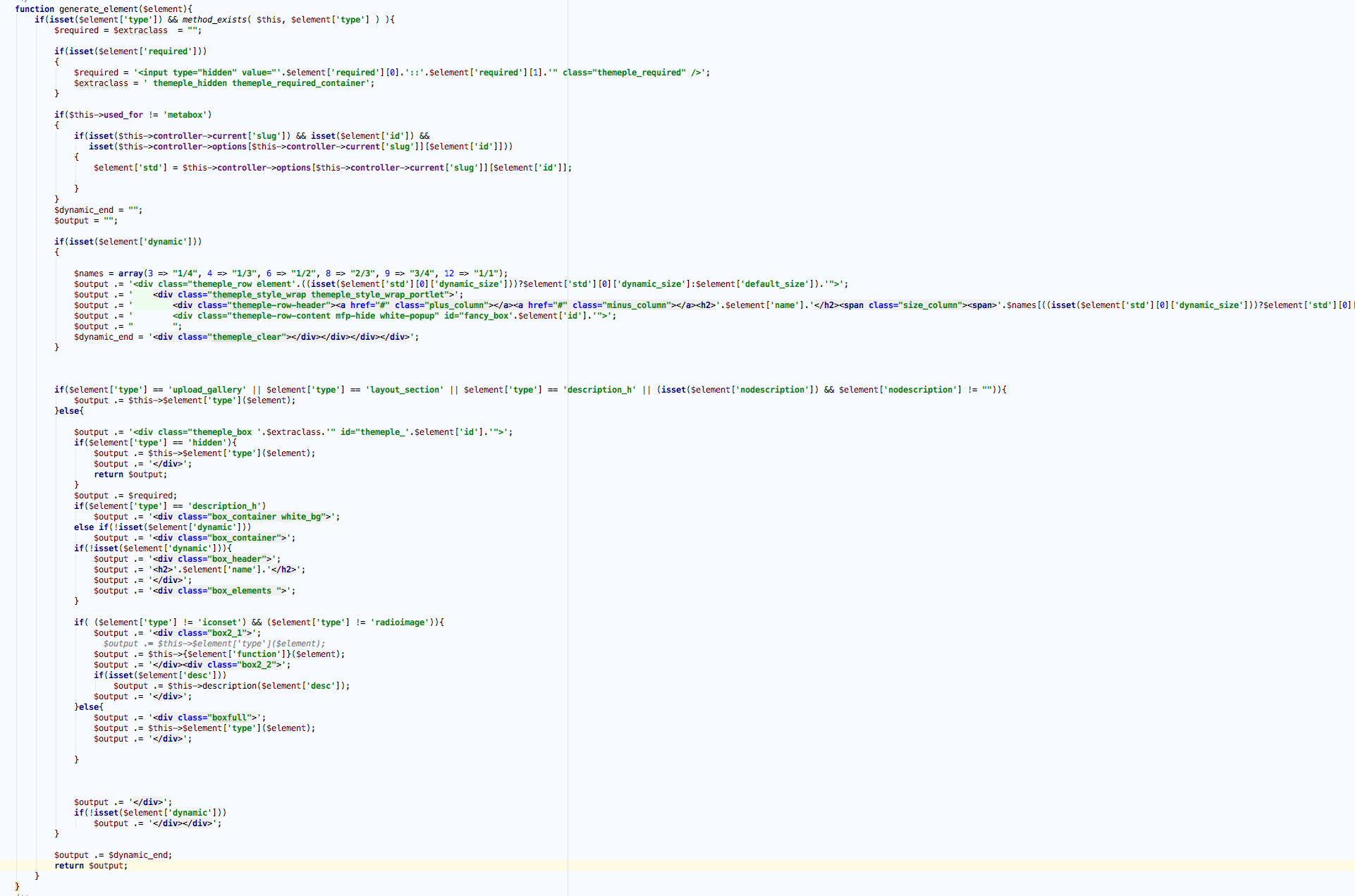
Task: Click the $output .= $dynamic_end line
Action: click(113, 855)
